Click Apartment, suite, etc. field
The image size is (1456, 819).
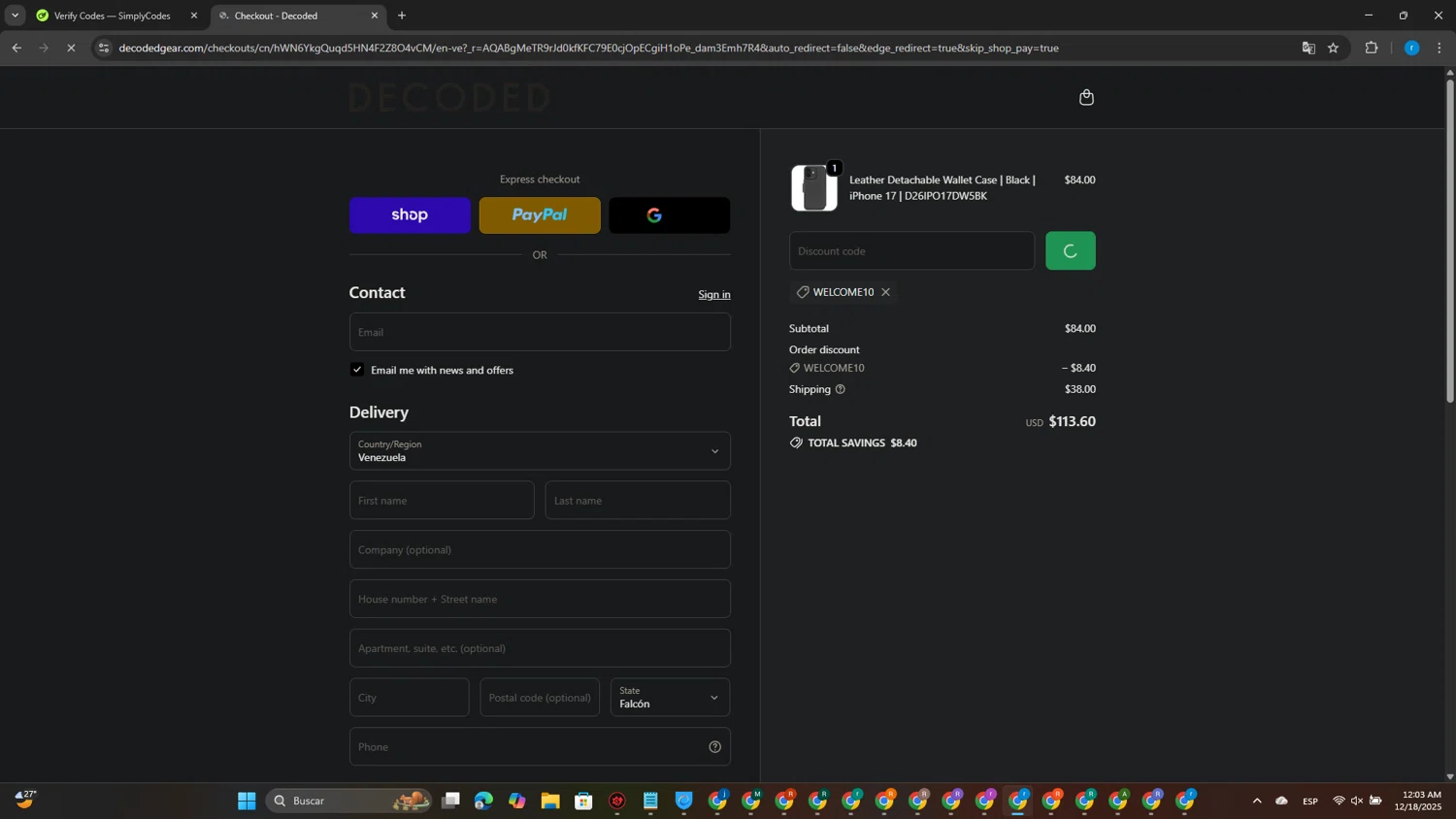(x=540, y=648)
